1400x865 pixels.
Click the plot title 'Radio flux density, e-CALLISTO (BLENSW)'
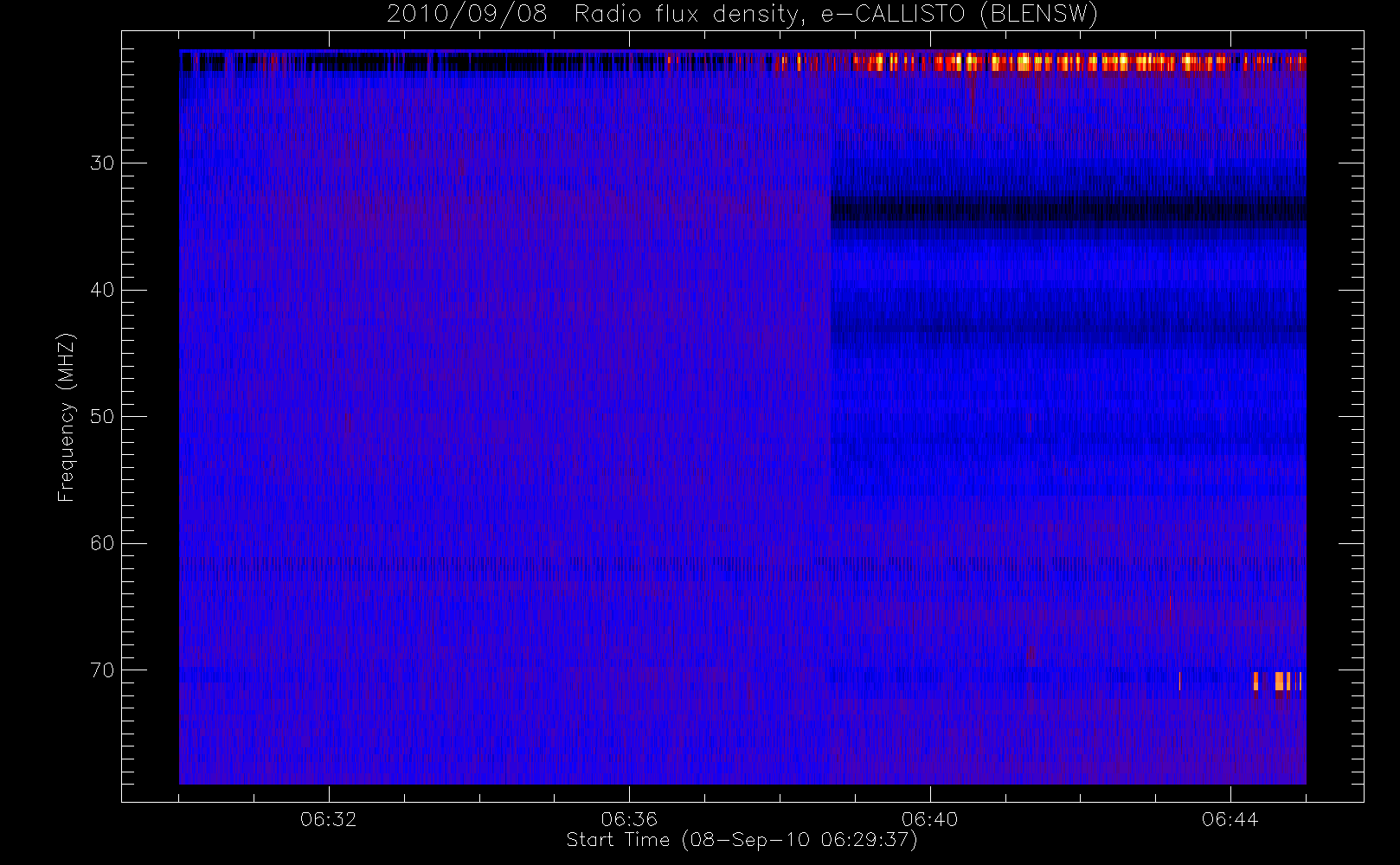pyautogui.click(x=835, y=14)
